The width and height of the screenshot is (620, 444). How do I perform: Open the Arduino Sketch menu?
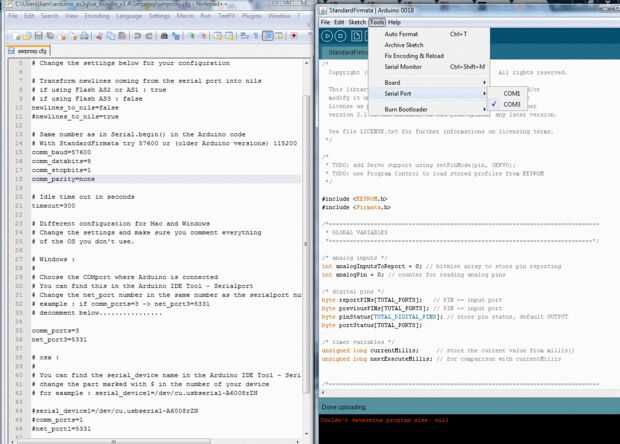coord(357,22)
